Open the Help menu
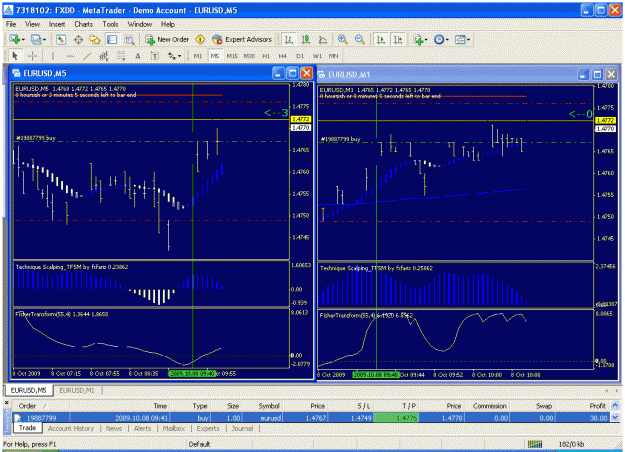This screenshot has width=625, height=452. pyautogui.click(x=168, y=24)
